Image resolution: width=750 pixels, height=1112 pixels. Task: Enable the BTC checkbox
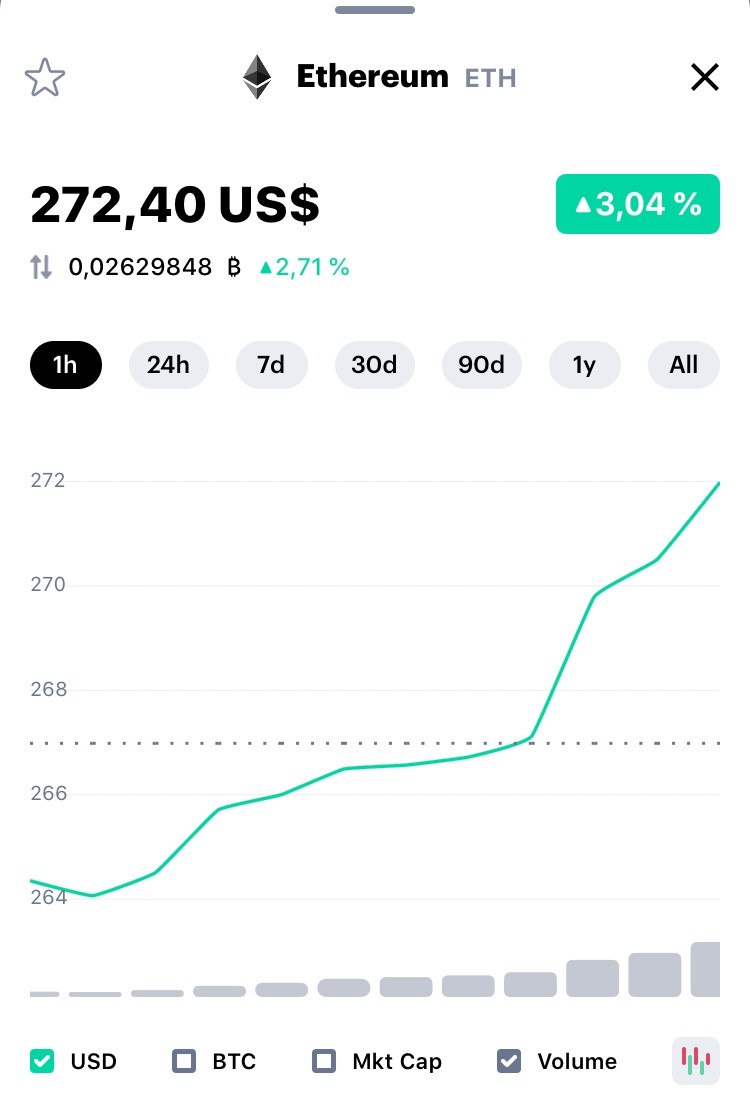[x=184, y=1061]
